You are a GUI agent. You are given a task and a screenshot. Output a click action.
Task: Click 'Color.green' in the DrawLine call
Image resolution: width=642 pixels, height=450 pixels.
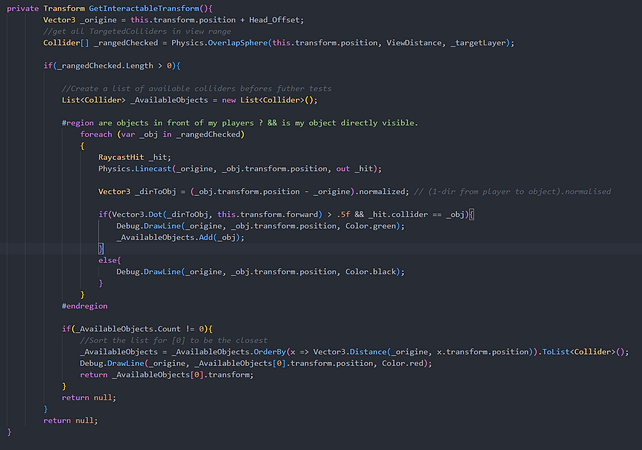point(371,226)
